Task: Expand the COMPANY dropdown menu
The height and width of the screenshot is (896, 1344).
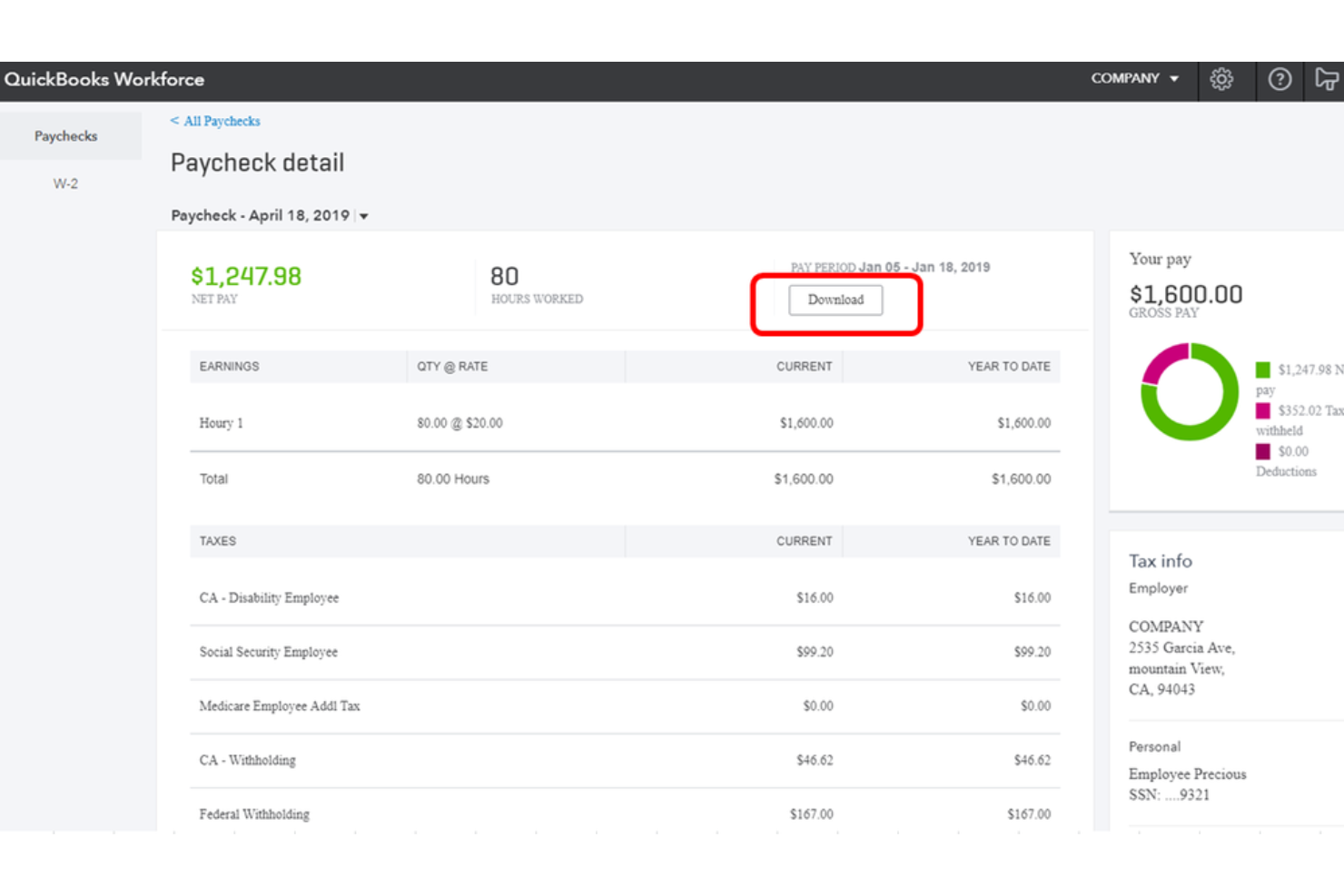Action: pos(1134,79)
